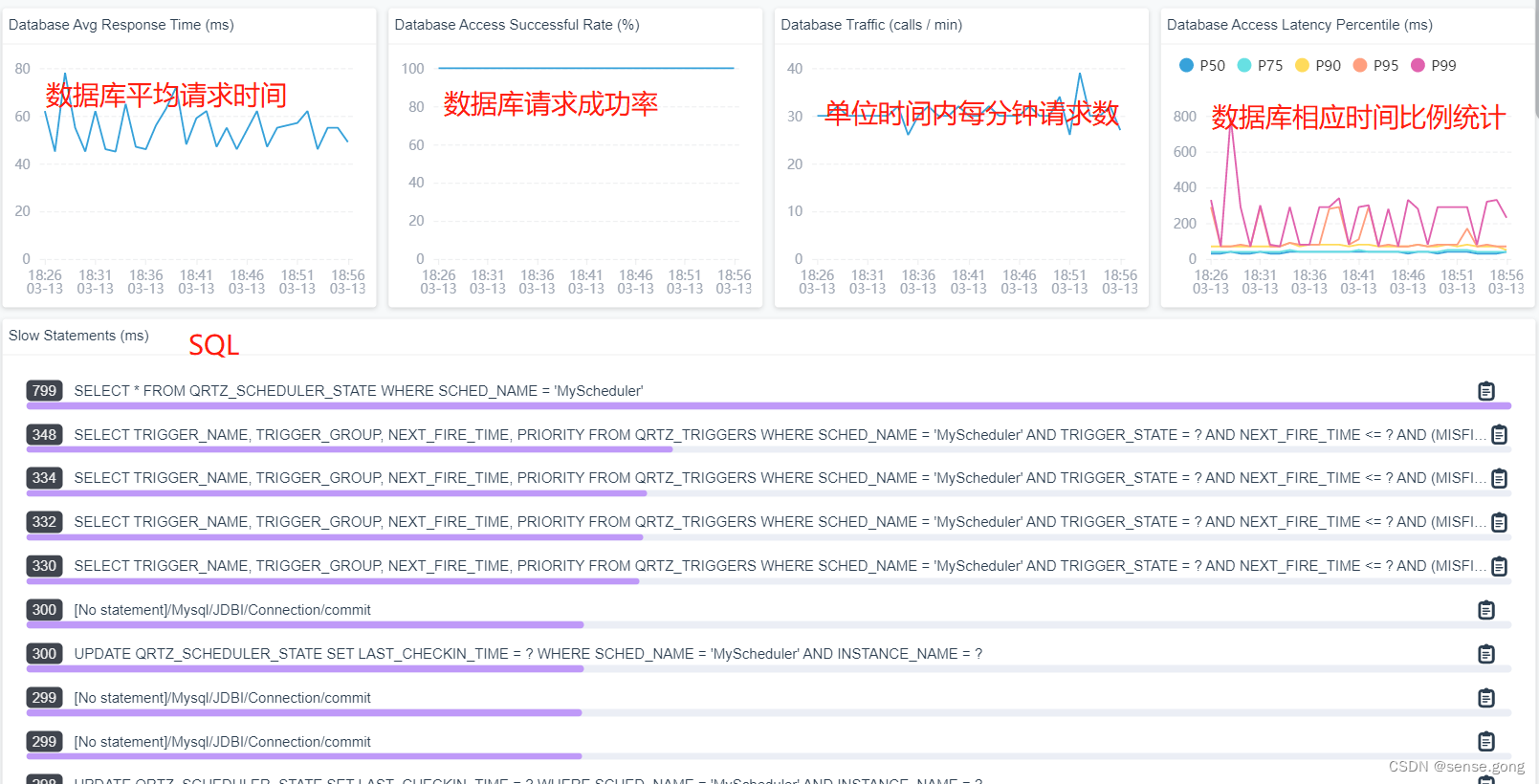Click the Database Avg Response Time (ms) title
Image resolution: width=1539 pixels, height=784 pixels.
tap(121, 25)
